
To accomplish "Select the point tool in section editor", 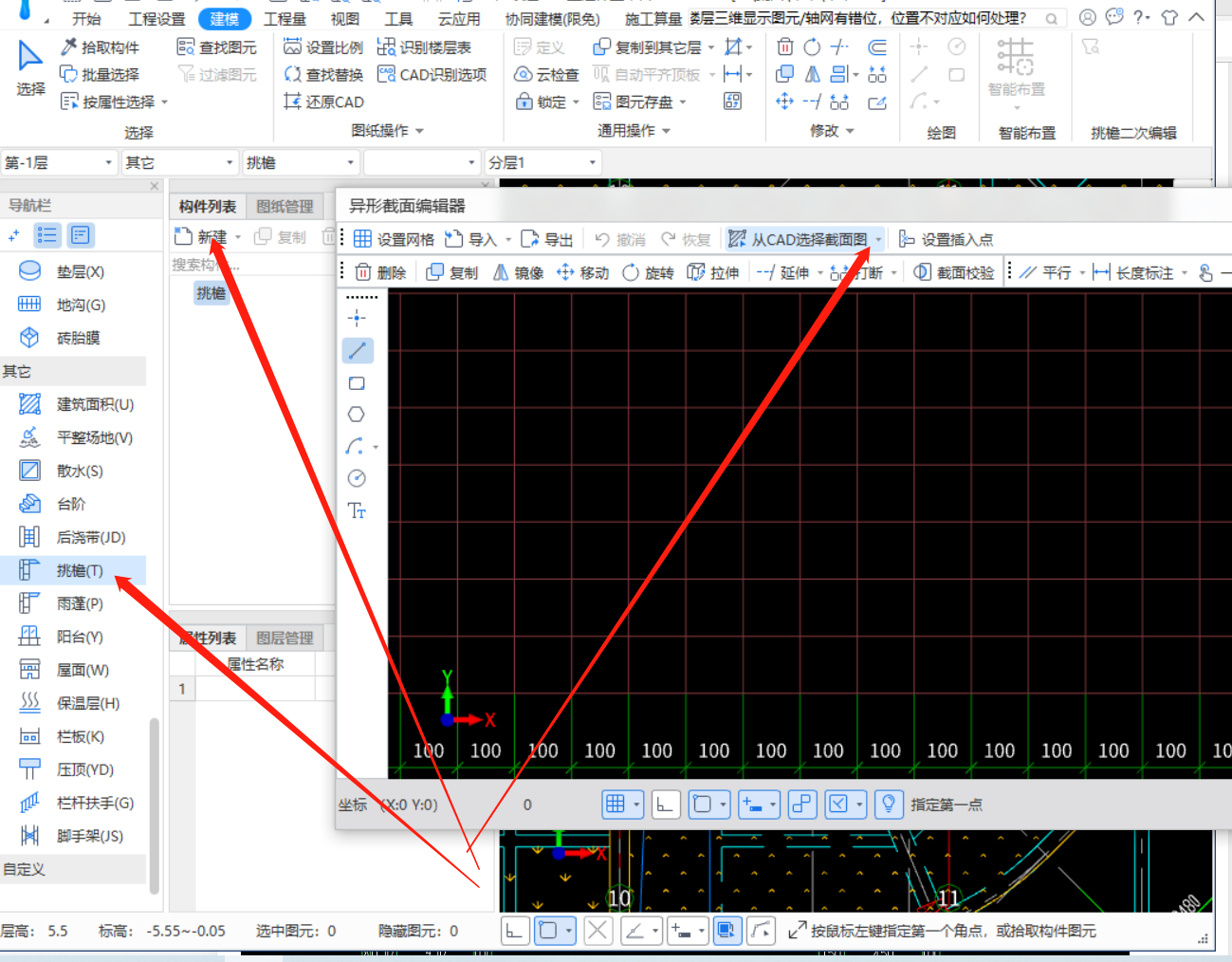I will [357, 318].
